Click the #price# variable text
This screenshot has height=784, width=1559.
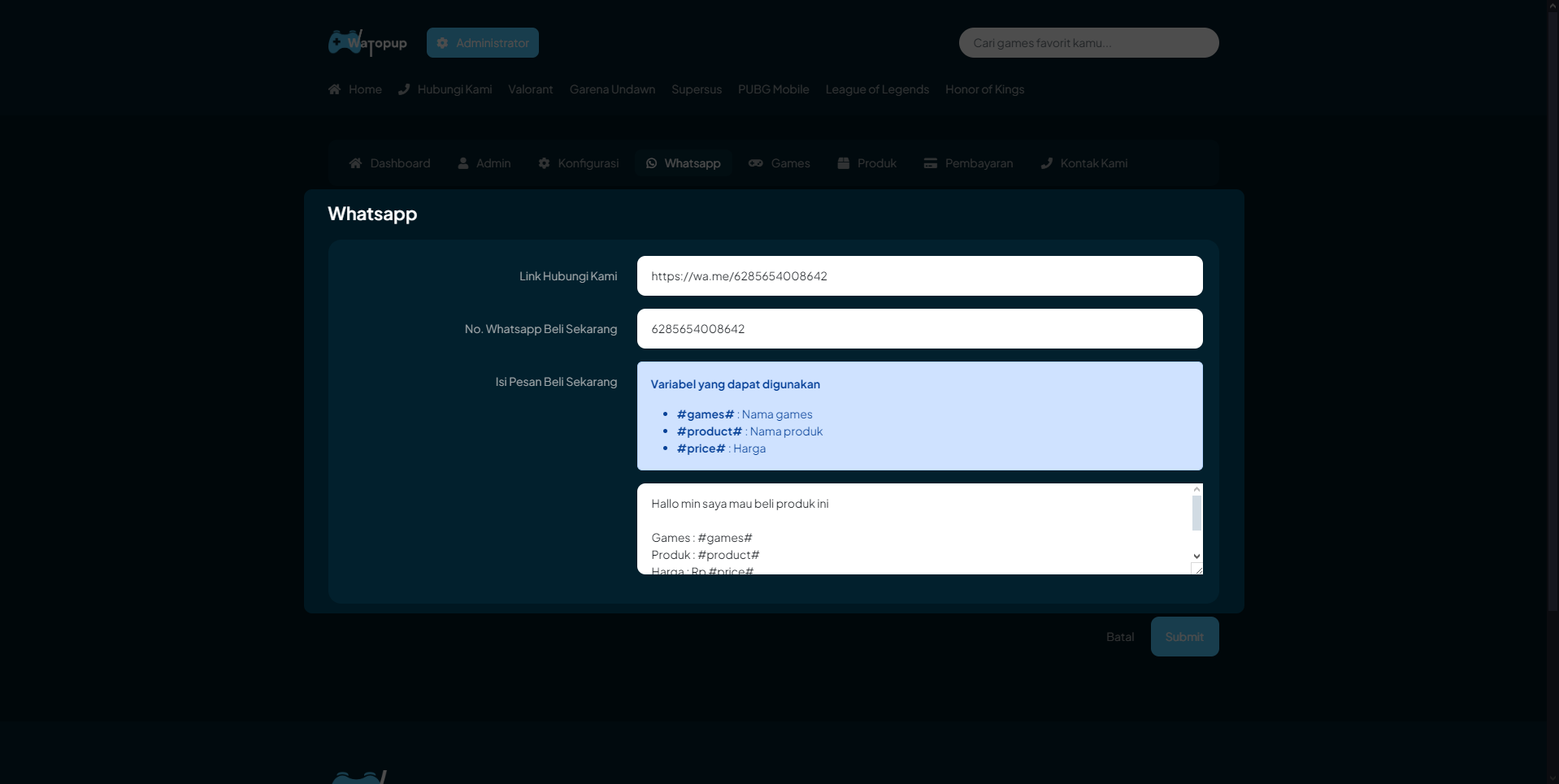click(701, 448)
